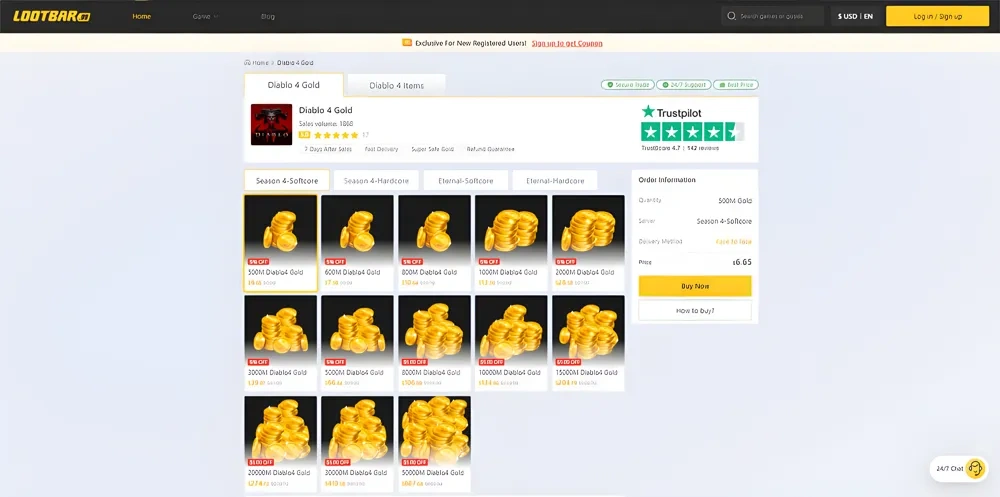Follow the Sign up to get Coupon link
1000x497 pixels.
(567, 43)
